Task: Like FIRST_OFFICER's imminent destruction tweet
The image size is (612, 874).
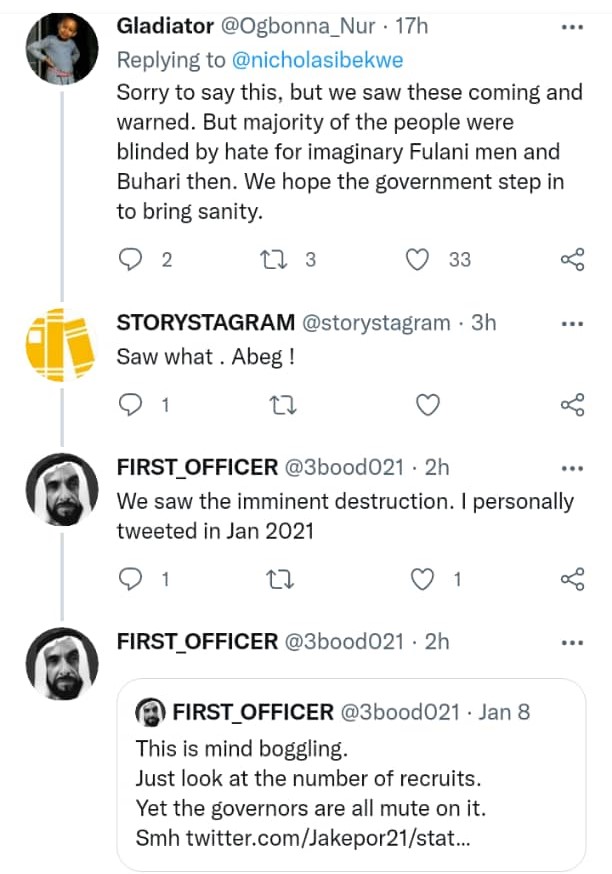Action: click(x=425, y=579)
